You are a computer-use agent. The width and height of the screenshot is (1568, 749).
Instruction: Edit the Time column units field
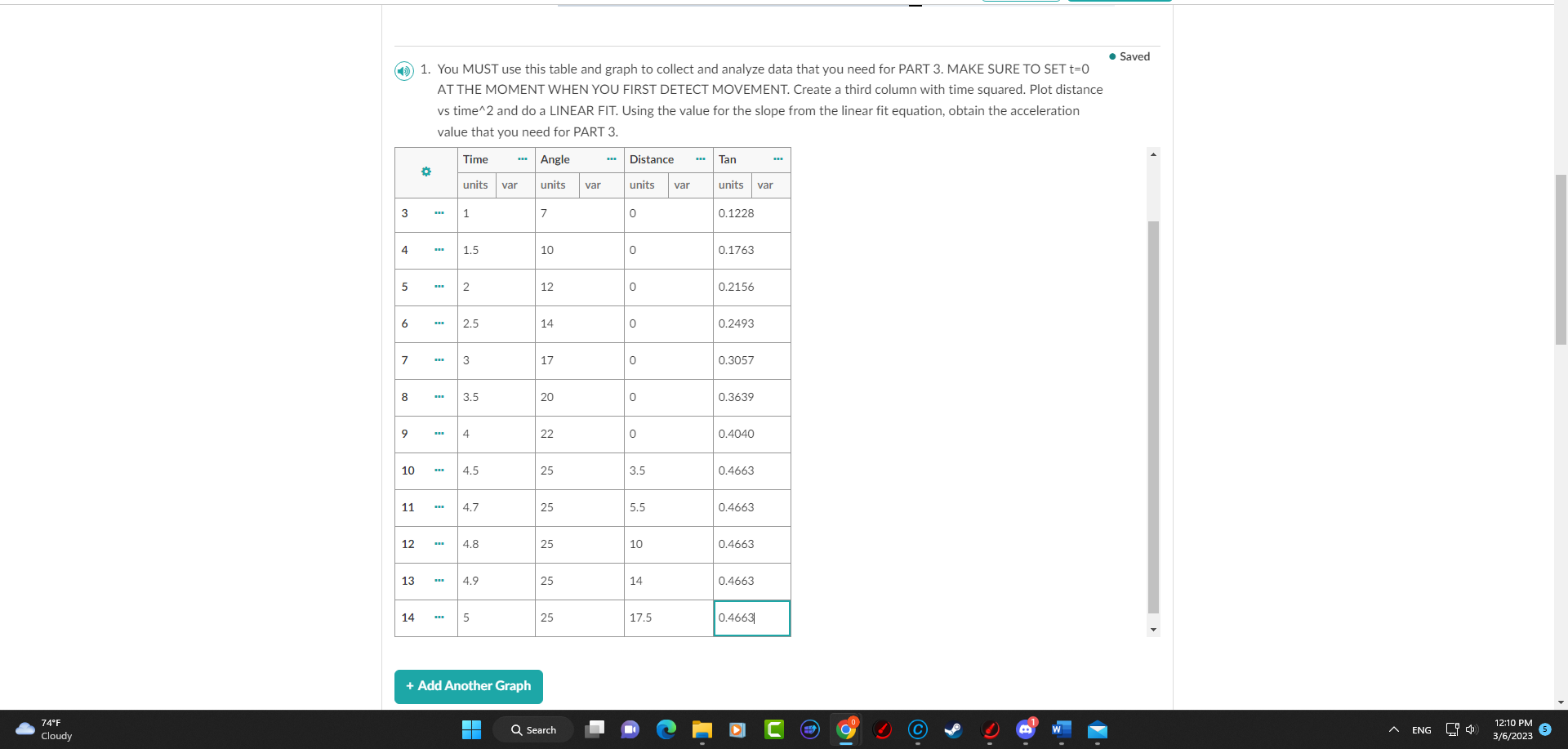(x=477, y=185)
